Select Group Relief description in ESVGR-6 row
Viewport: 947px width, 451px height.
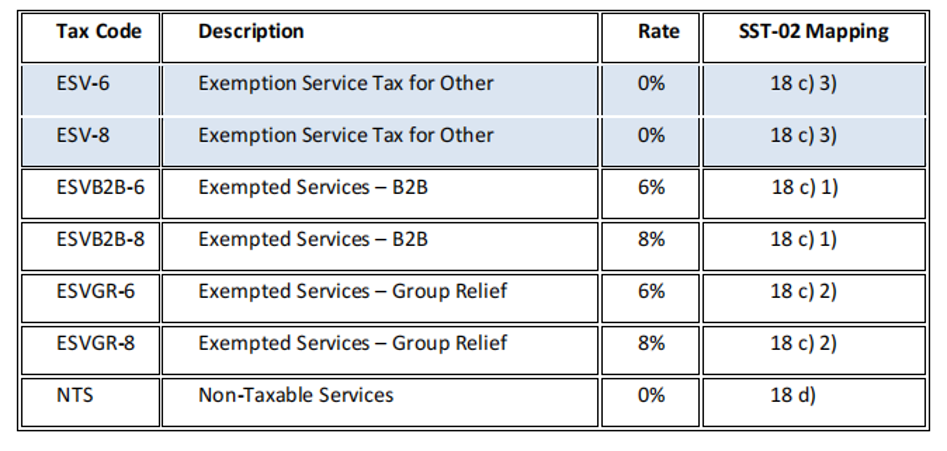point(353,291)
